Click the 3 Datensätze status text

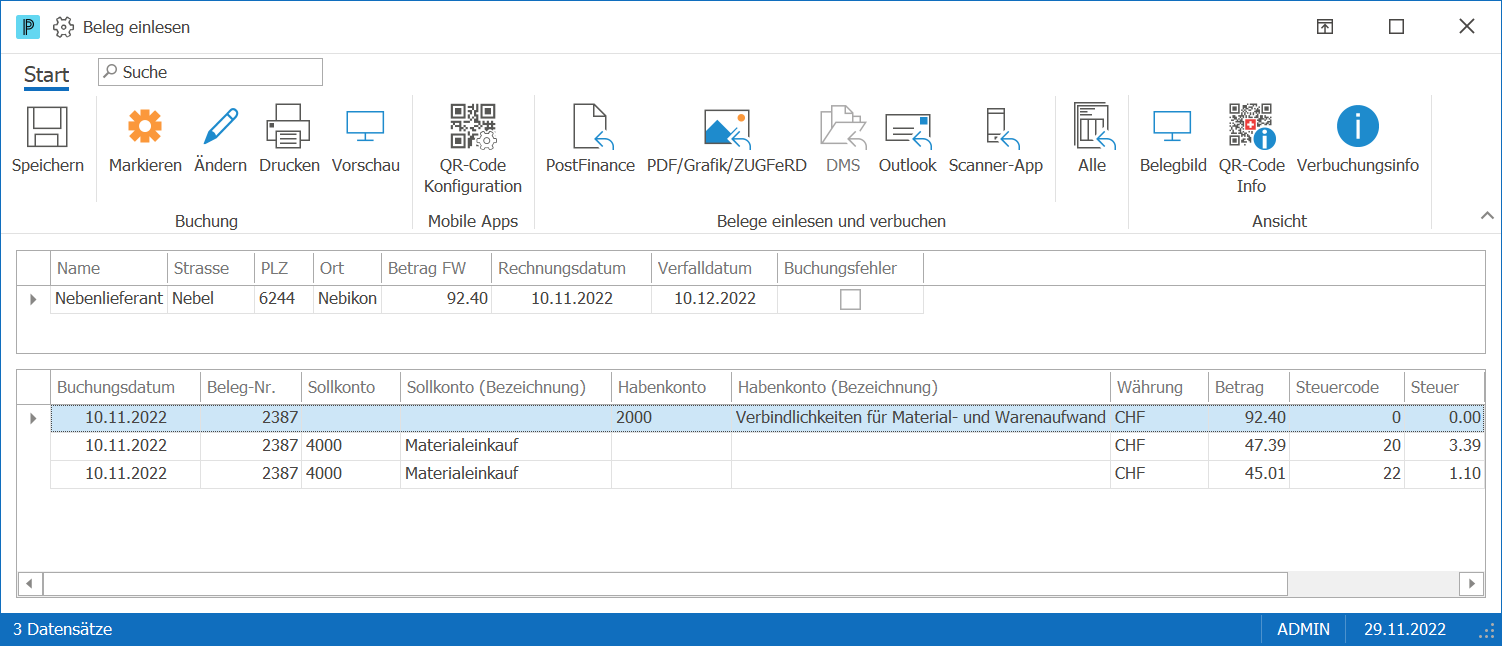pyautogui.click(x=62, y=630)
